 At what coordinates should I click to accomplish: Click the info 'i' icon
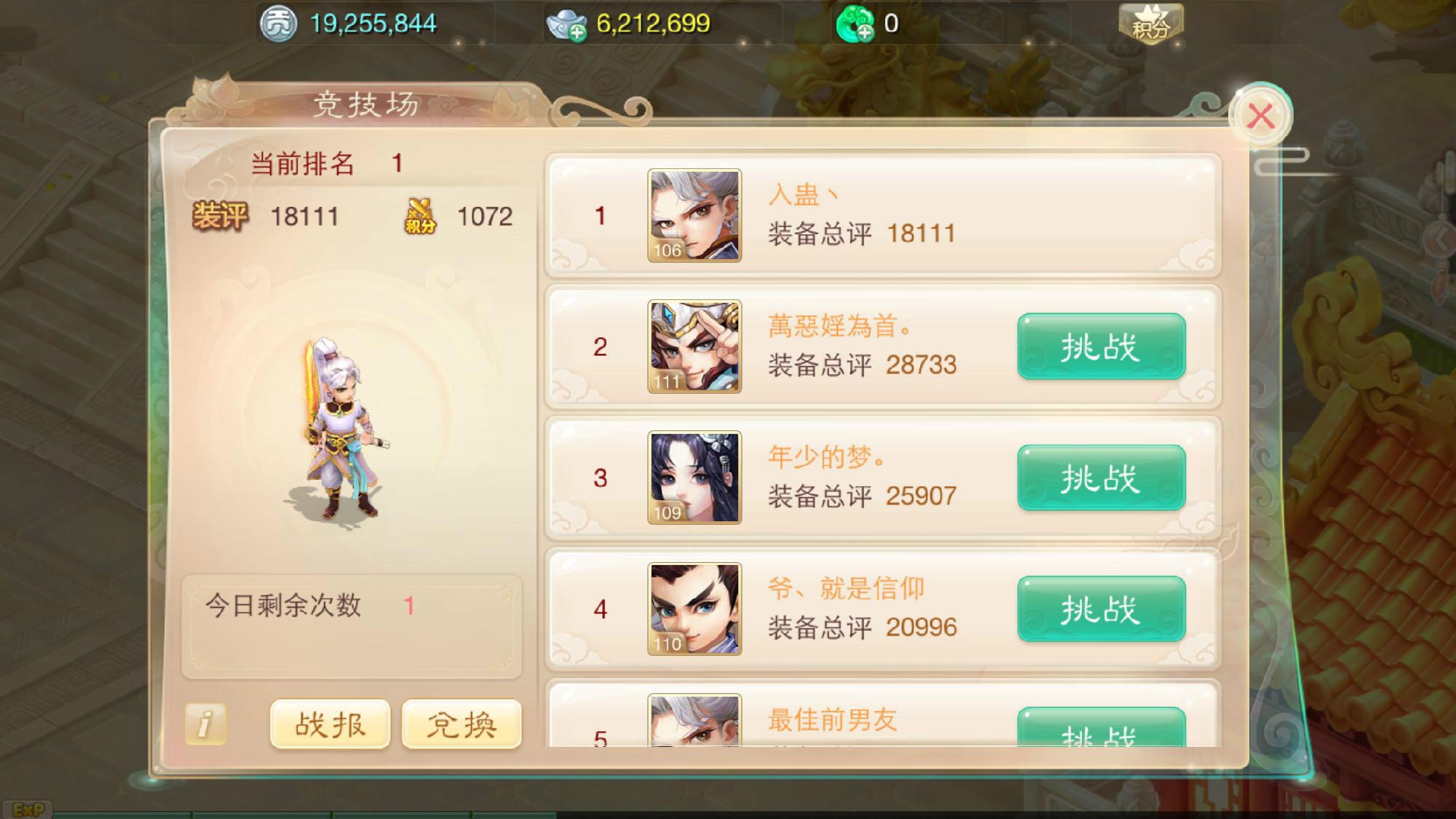click(205, 724)
